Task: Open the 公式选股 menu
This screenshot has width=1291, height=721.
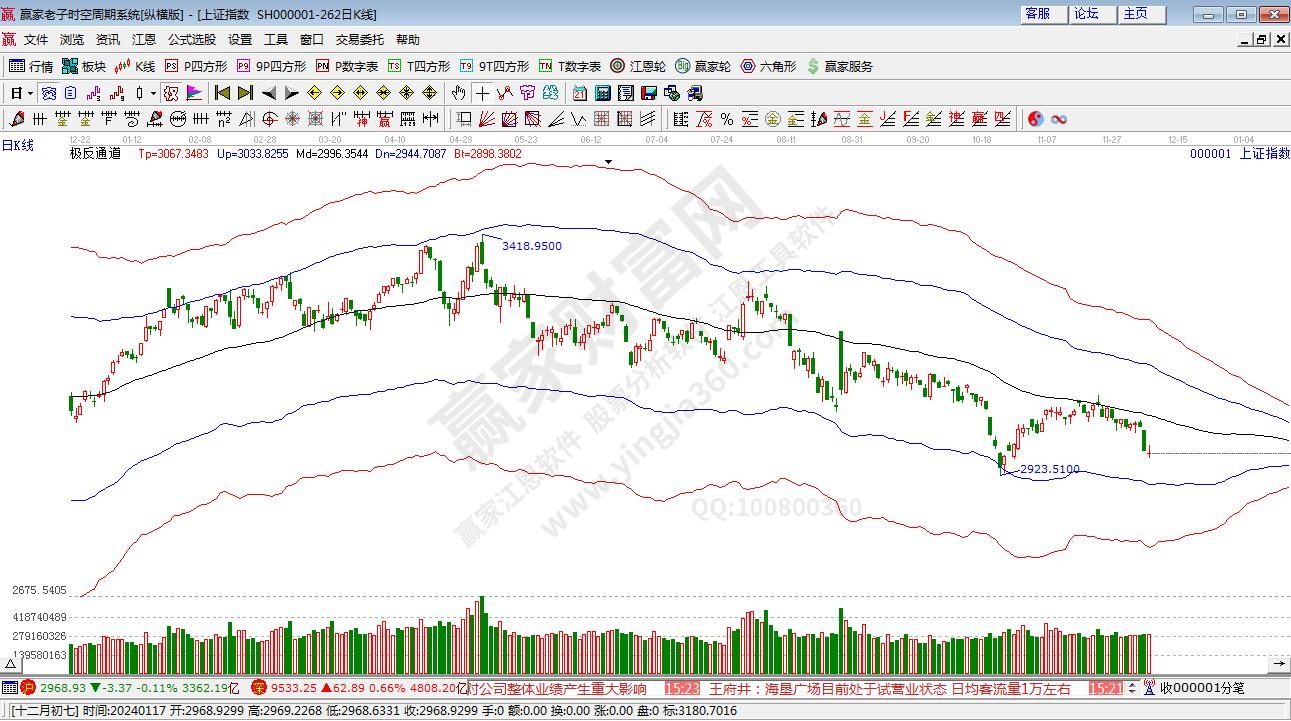Action: 191,40
